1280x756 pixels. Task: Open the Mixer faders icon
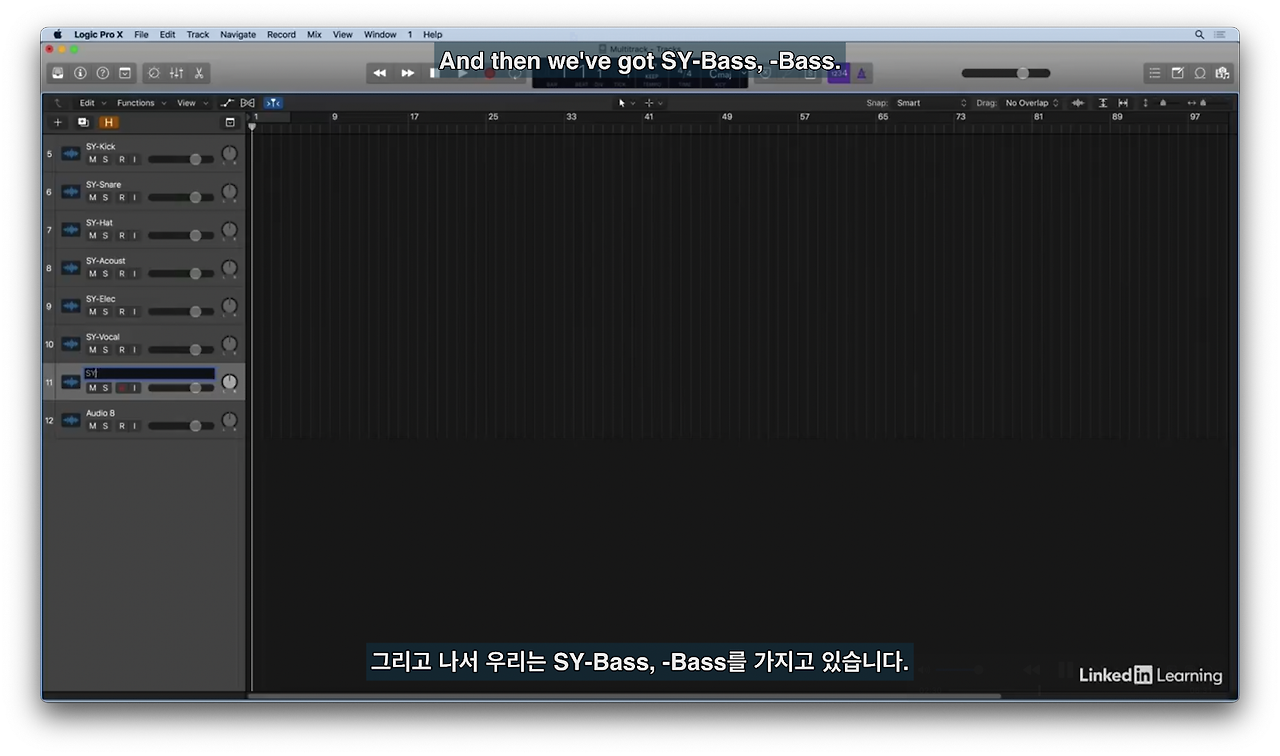[176, 73]
